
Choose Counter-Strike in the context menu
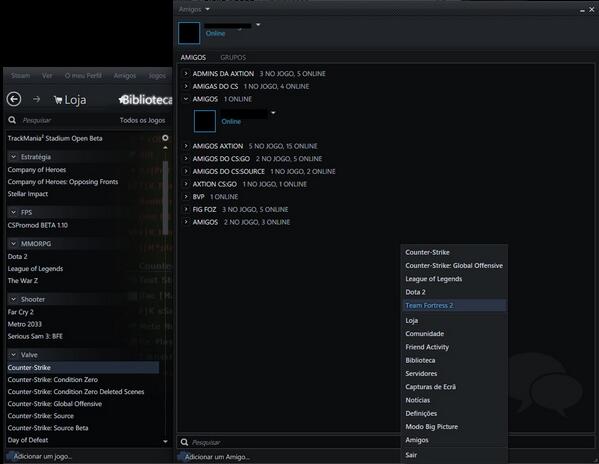(454, 252)
